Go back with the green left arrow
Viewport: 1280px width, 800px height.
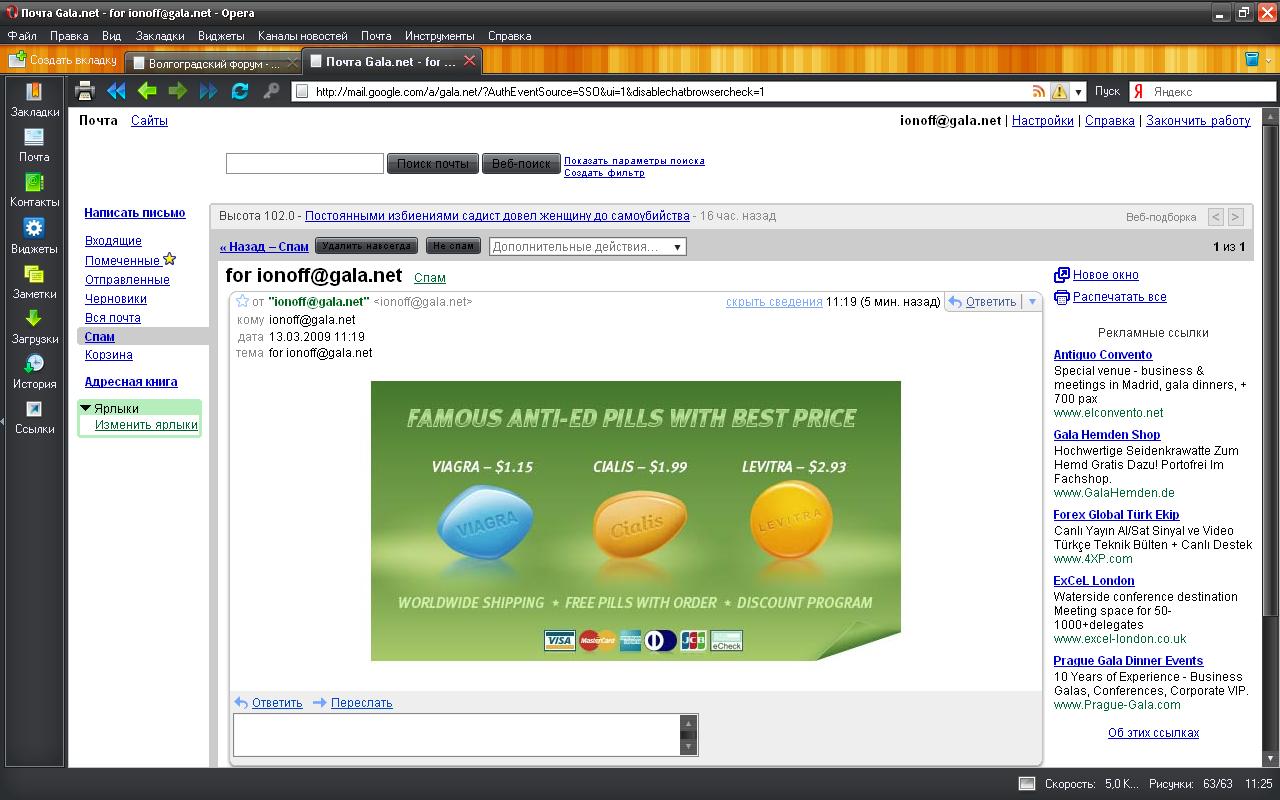click(147, 91)
